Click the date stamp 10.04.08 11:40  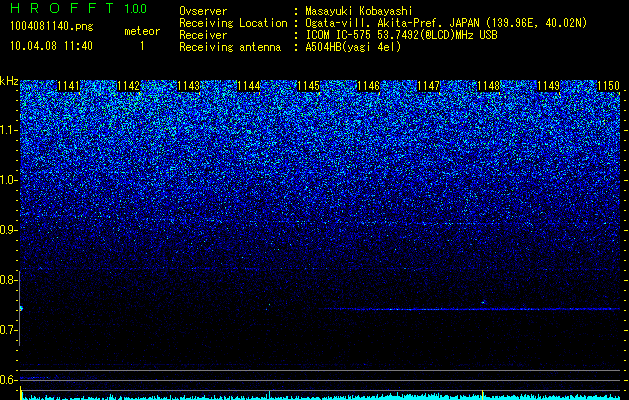pos(51,46)
